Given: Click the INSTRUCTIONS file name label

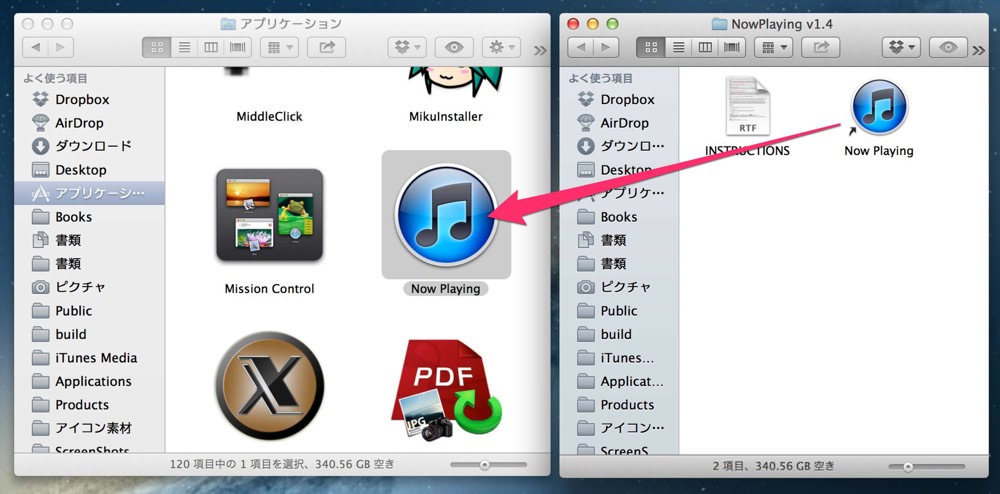Looking at the screenshot, I should 747,151.
